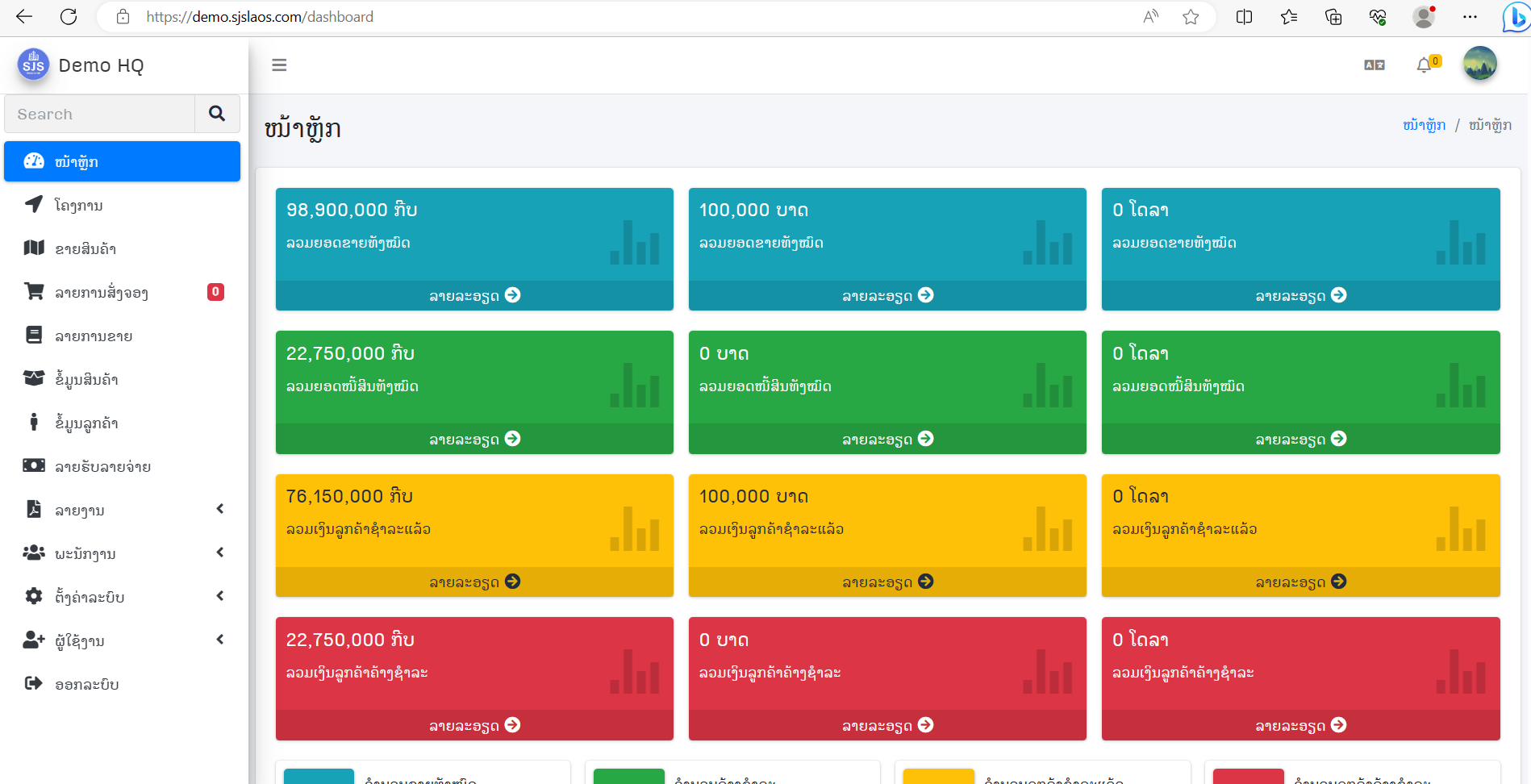Expand the ລາຍງານ reports submenu chevron
The image size is (1531, 784).
click(x=220, y=509)
